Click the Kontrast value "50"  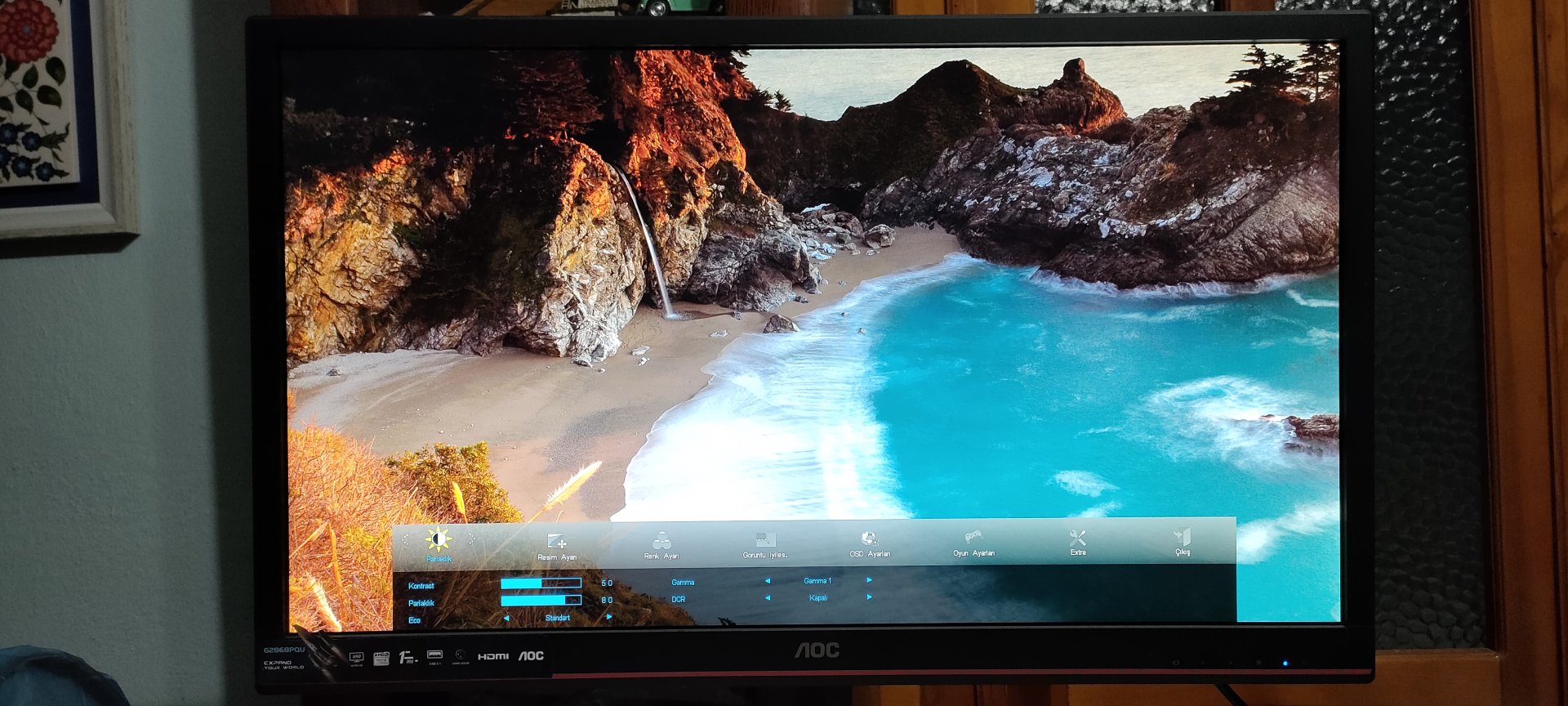[607, 583]
